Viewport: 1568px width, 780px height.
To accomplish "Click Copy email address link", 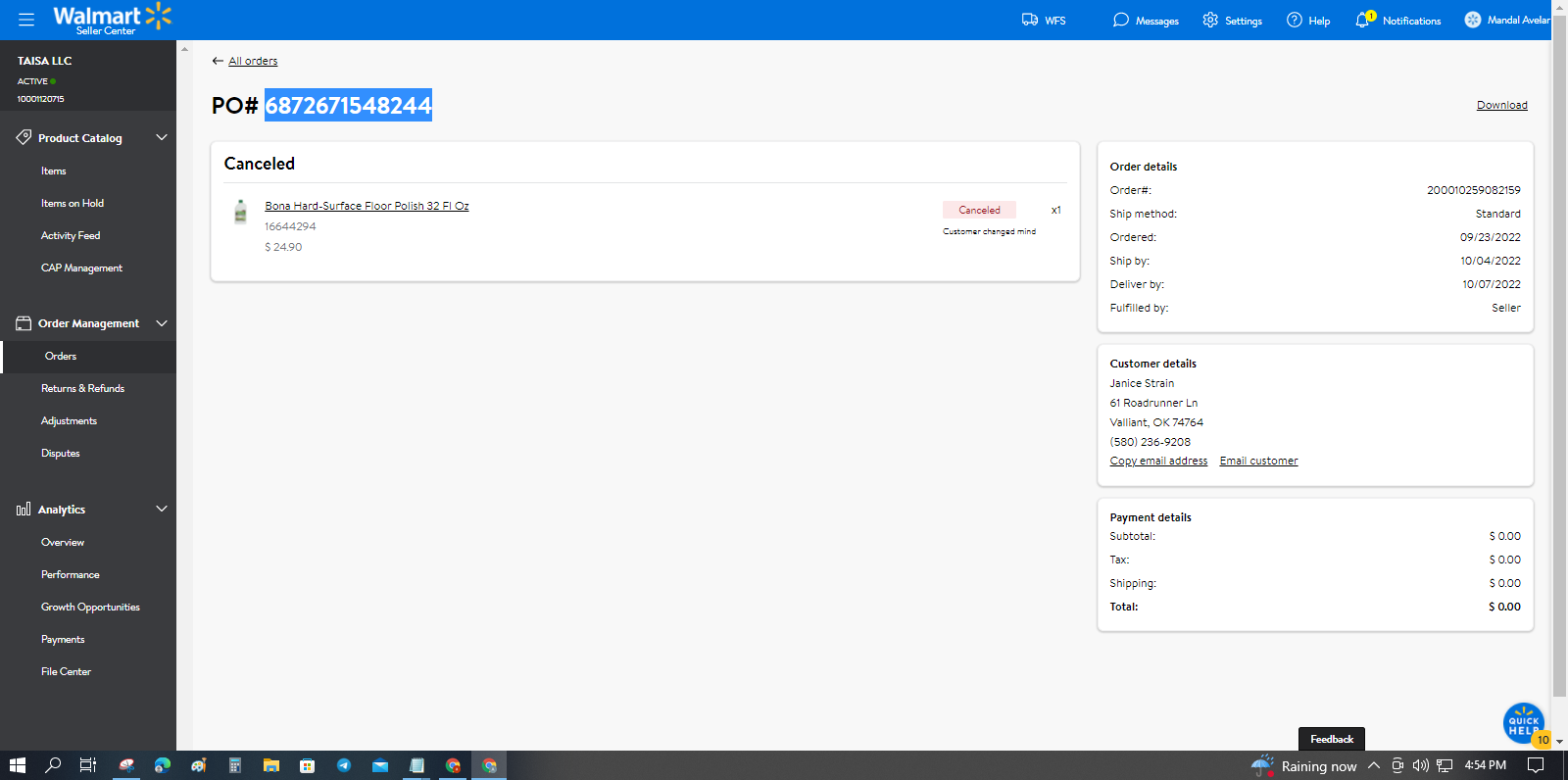I will click(1158, 461).
